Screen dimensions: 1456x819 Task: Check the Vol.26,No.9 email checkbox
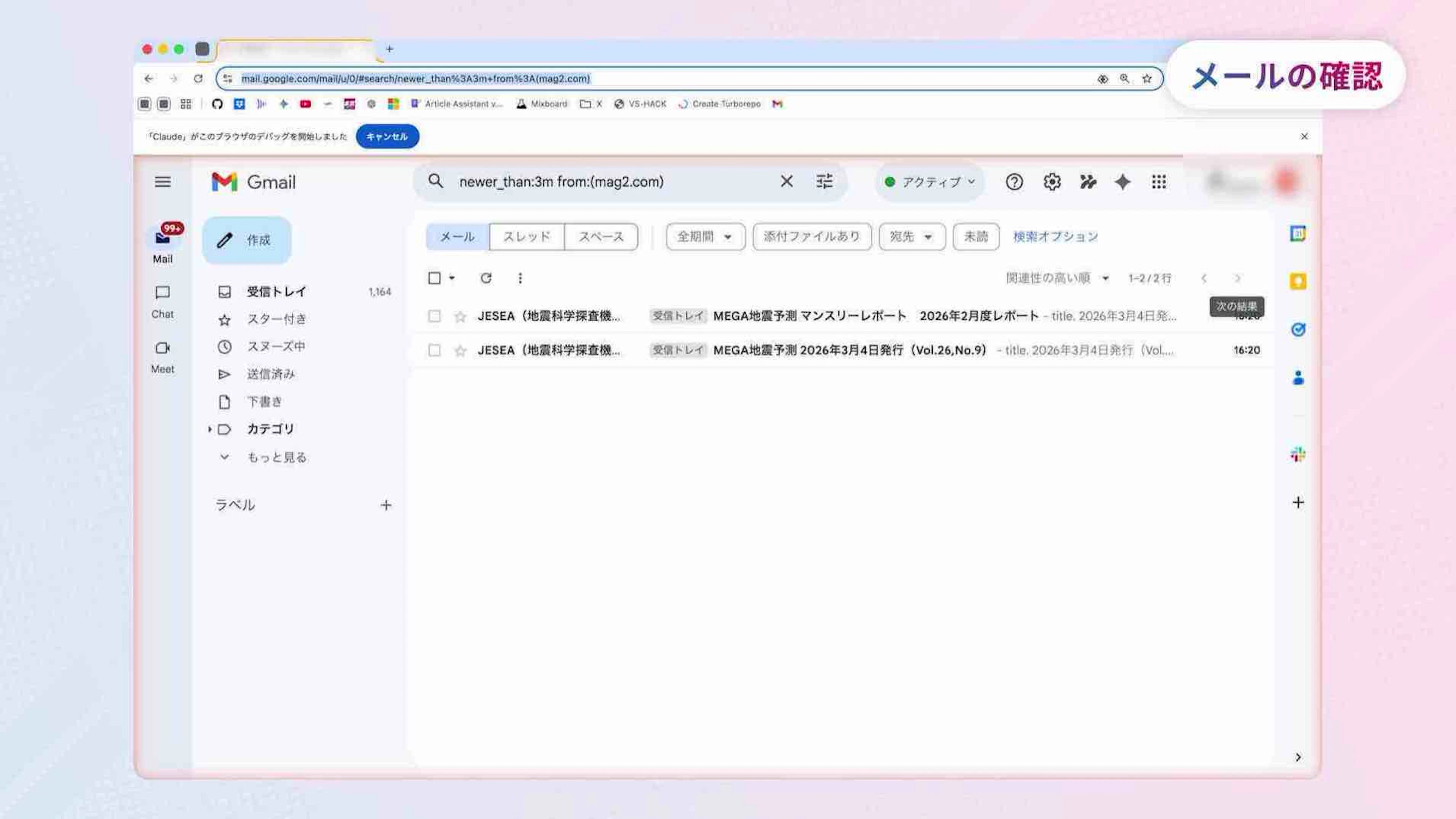pos(434,351)
